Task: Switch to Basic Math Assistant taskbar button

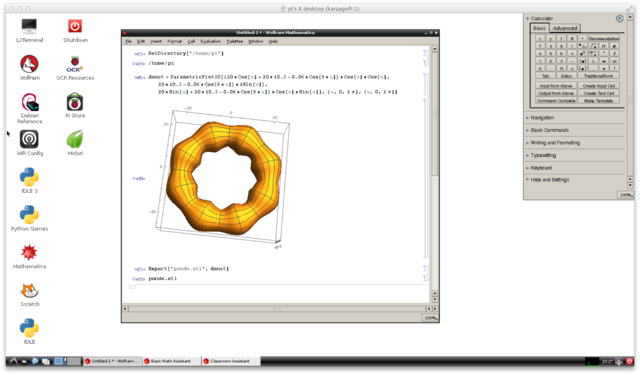Action: click(172, 361)
